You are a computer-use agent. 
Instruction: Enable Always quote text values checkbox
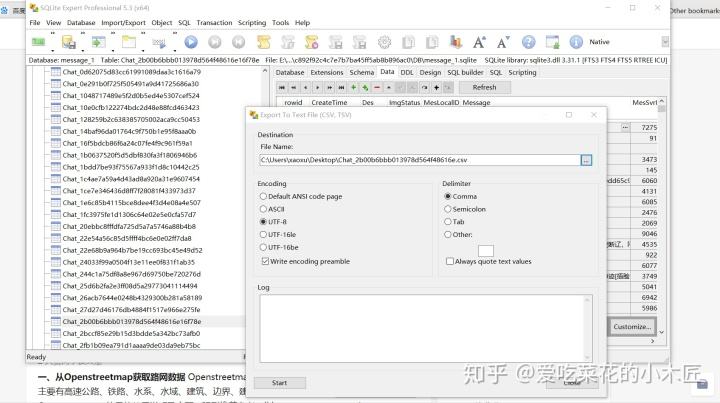pos(489,261)
